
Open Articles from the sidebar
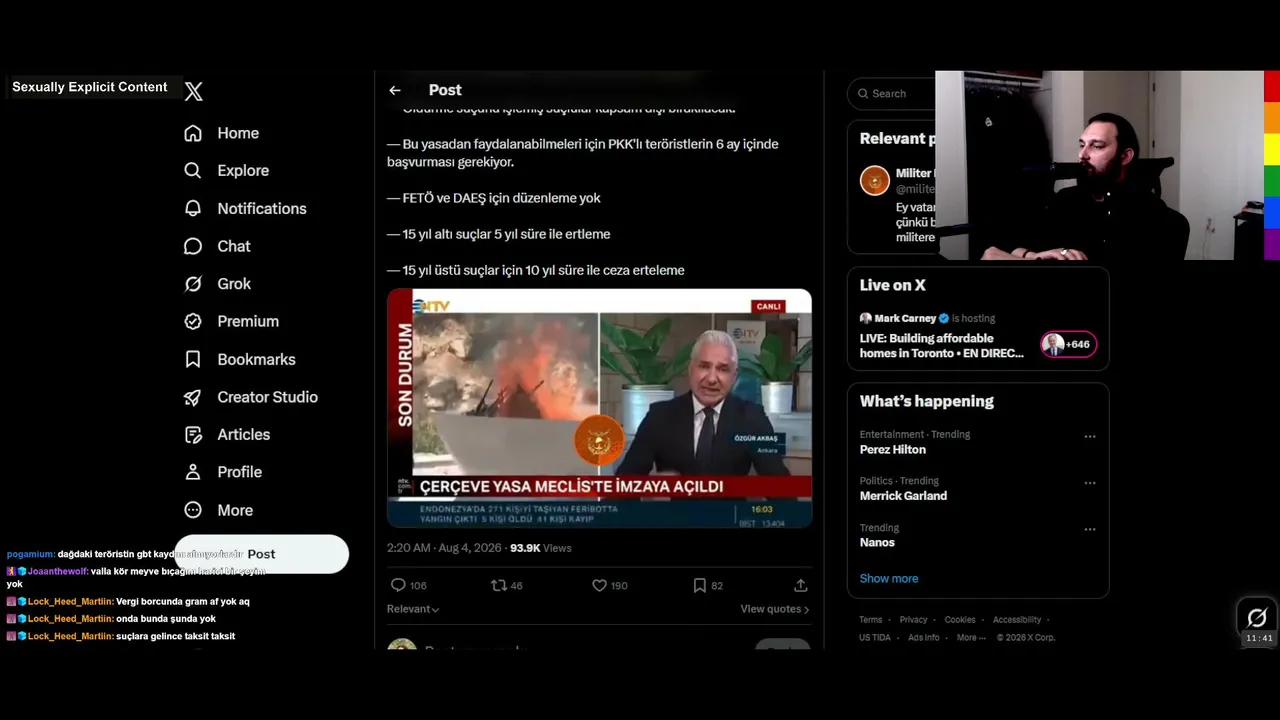point(227,435)
